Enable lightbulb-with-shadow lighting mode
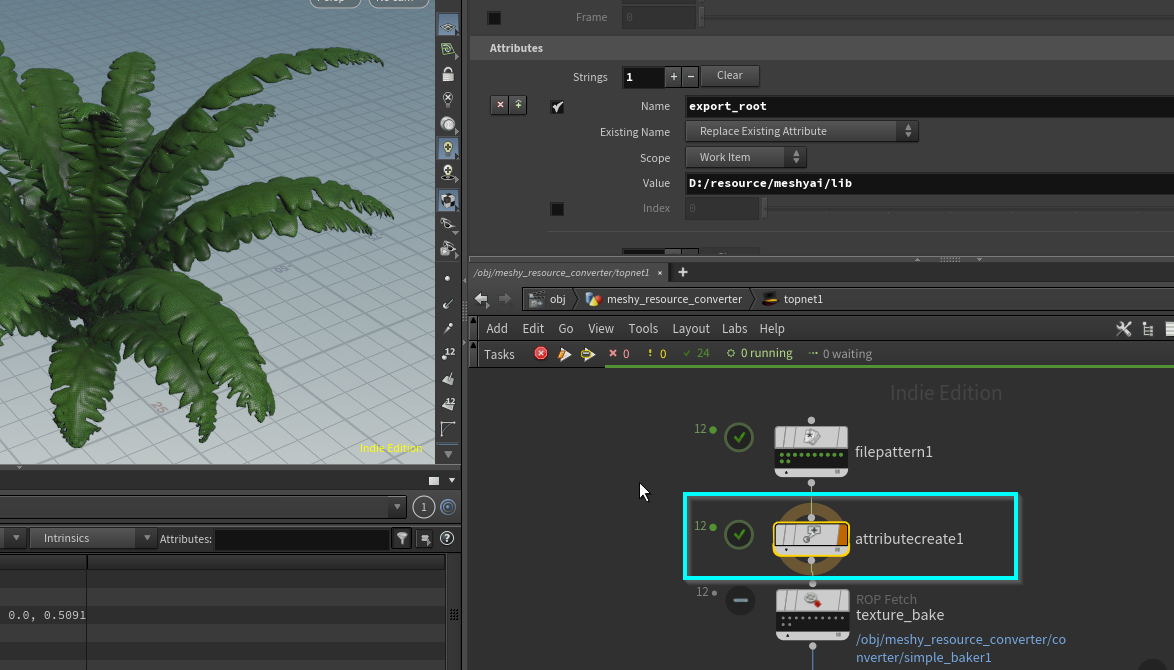 (x=448, y=173)
